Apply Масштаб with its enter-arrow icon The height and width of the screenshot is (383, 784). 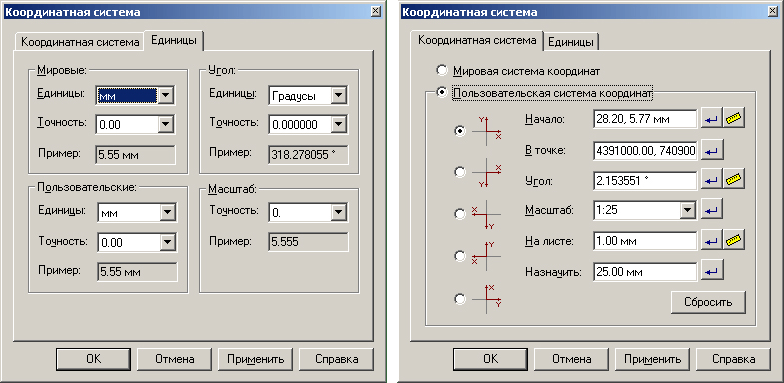click(x=712, y=210)
